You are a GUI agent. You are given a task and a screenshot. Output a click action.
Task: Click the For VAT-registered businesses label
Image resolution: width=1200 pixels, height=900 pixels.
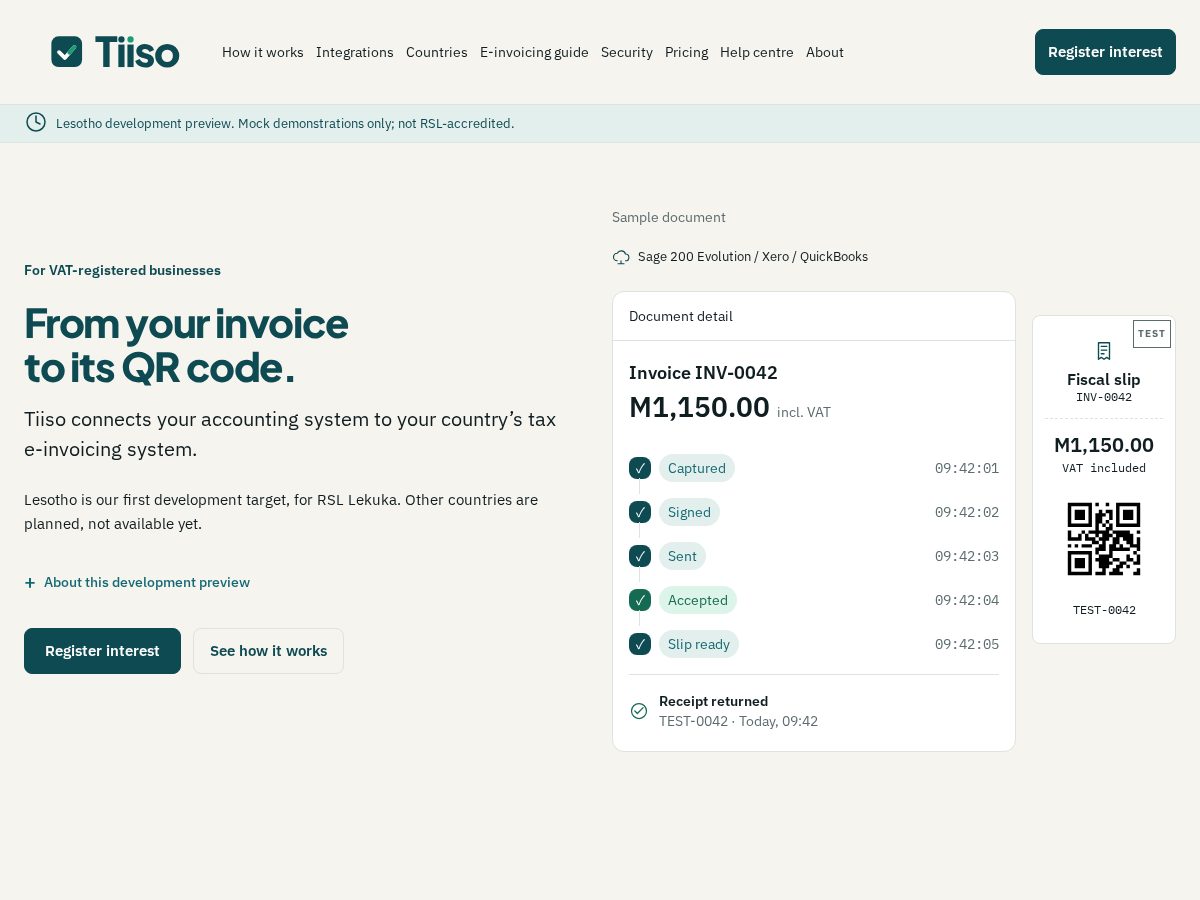(x=122, y=270)
